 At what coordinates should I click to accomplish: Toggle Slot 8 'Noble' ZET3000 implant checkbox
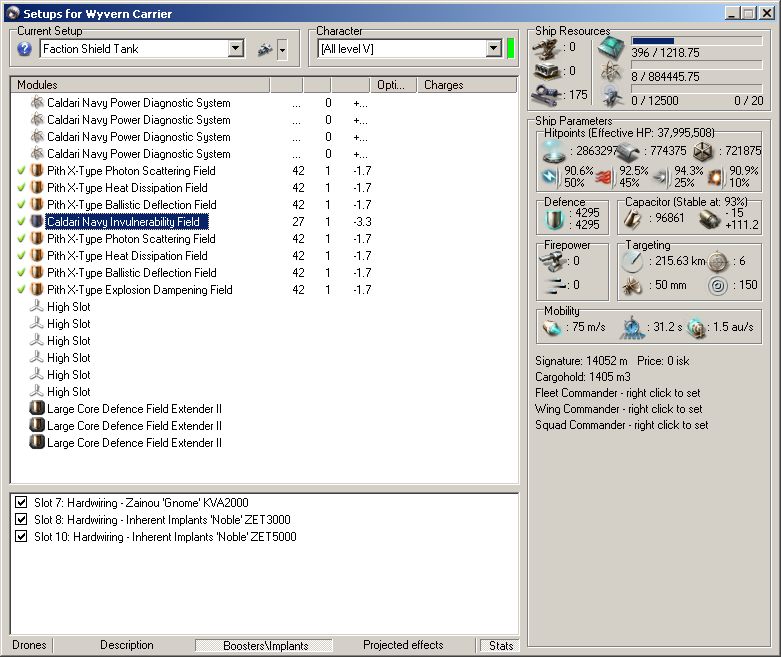coord(21,520)
